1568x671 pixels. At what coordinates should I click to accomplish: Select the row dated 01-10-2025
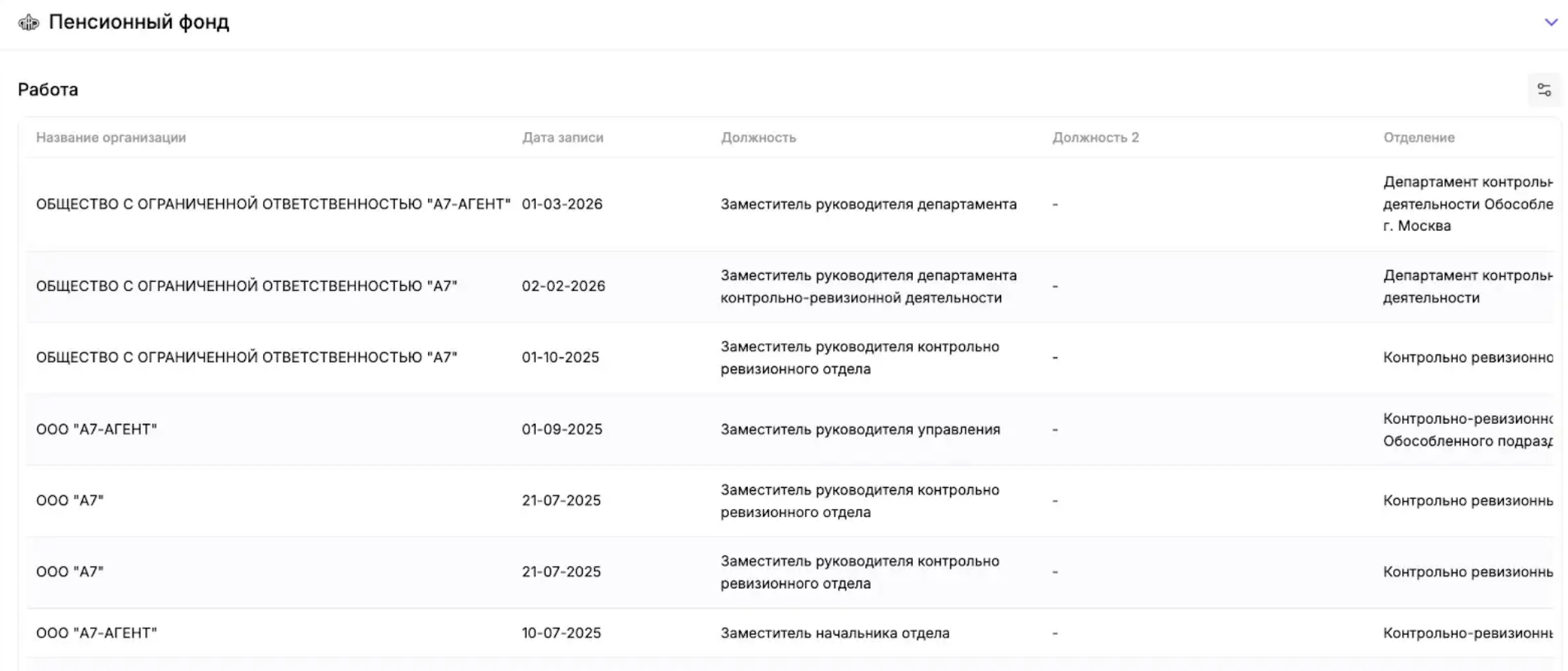point(790,357)
